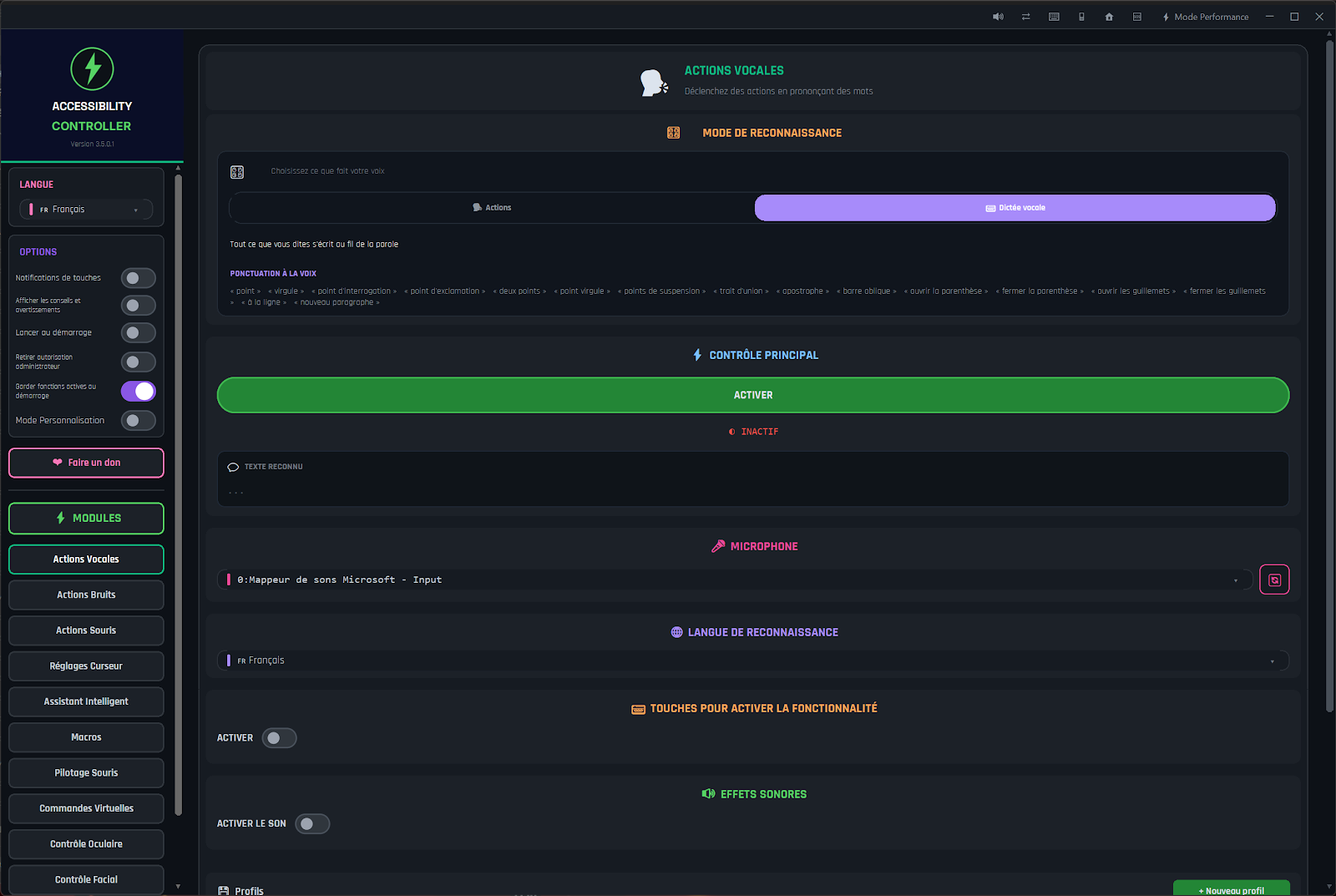Click the speech bubble icon near Texte Reconnu
The height and width of the screenshot is (896, 1336).
point(233,467)
